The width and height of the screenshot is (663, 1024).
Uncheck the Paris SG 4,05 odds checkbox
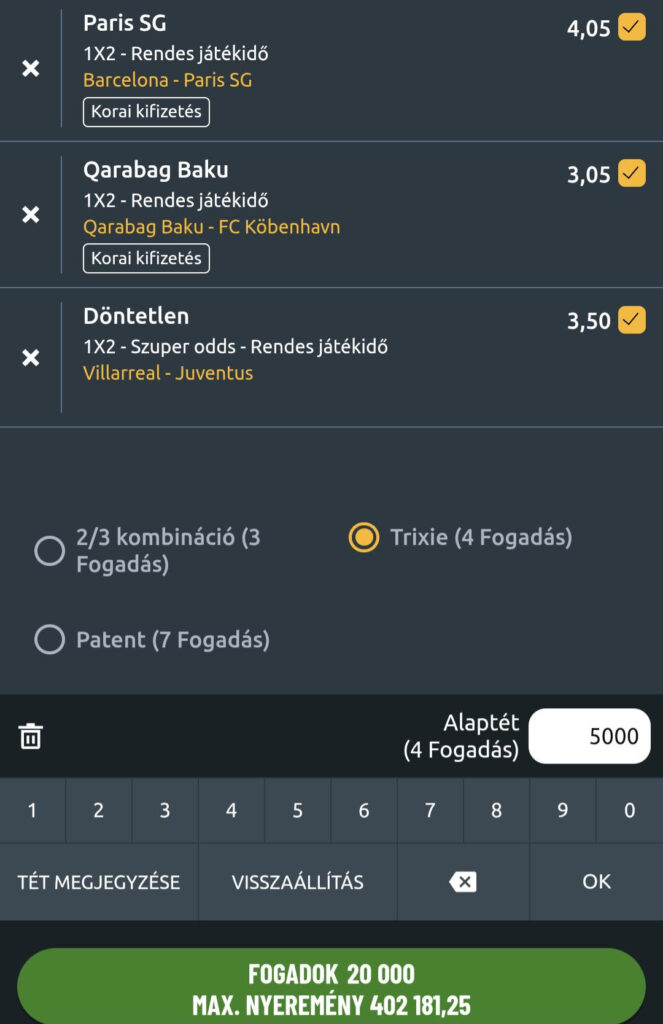pyautogui.click(x=632, y=27)
